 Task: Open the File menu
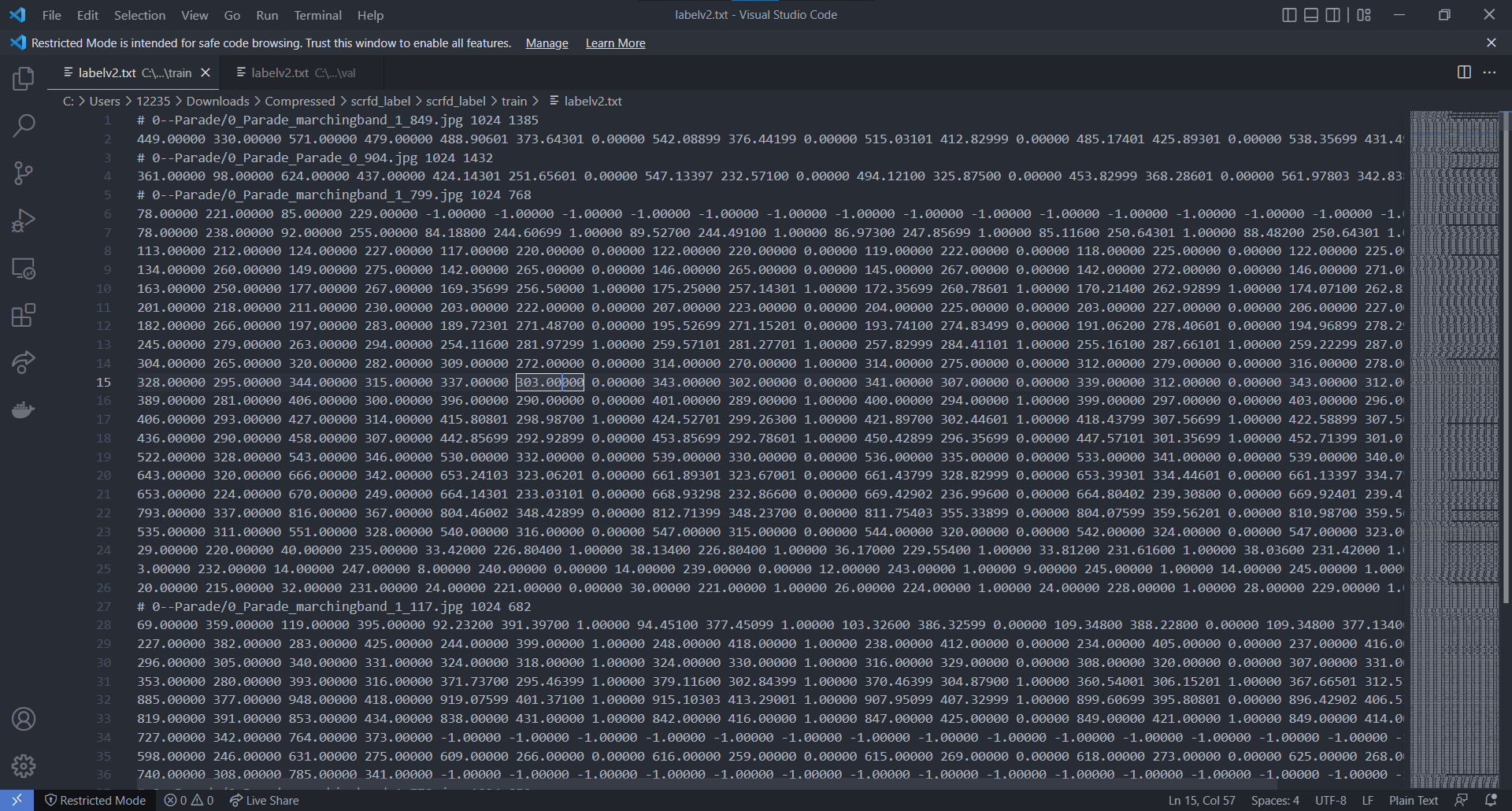point(52,15)
